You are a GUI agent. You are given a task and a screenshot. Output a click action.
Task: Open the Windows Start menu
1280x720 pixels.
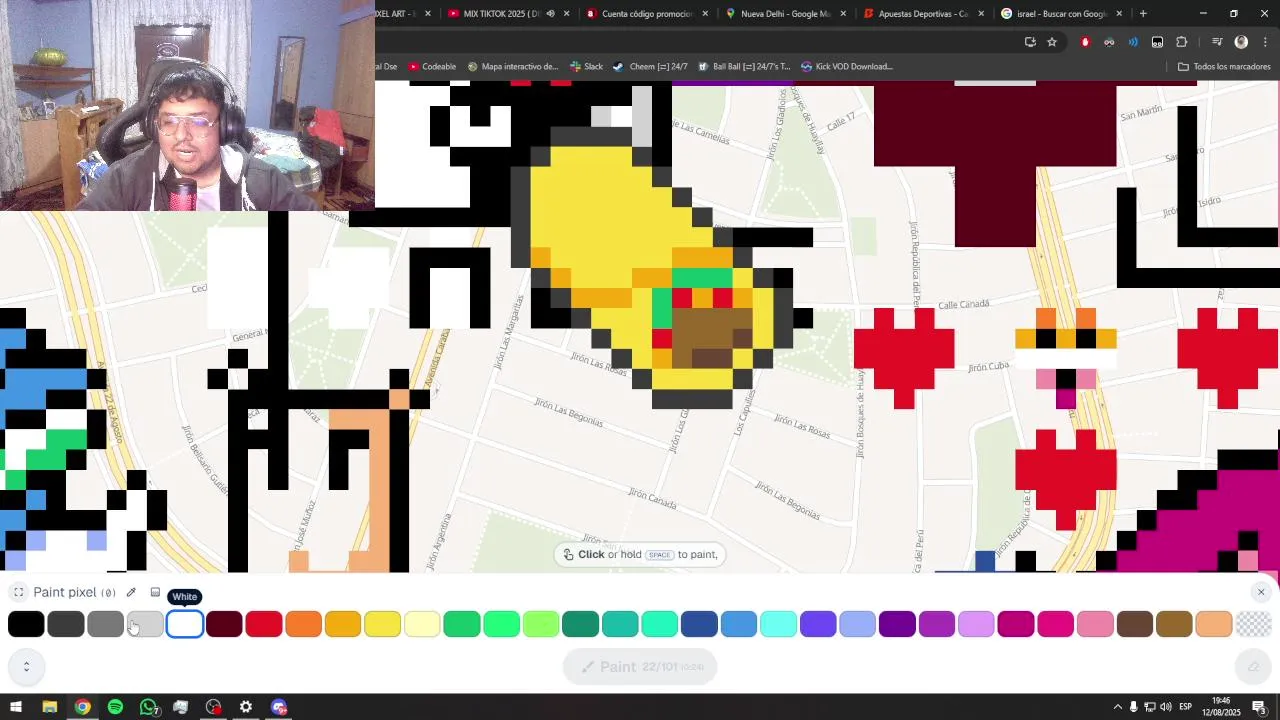click(x=16, y=707)
